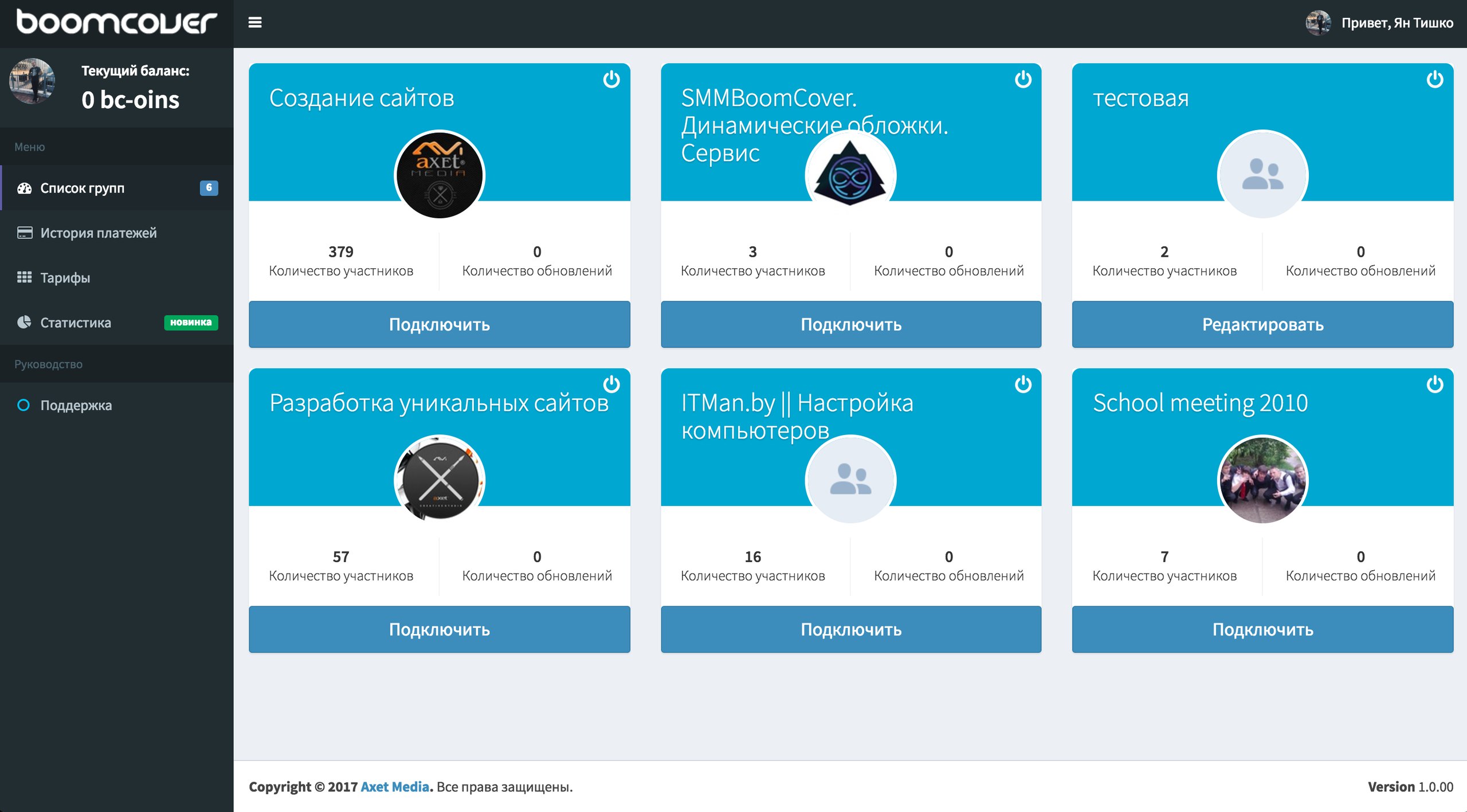Click the 7 participants count
This screenshot has height=812, width=1467.
pos(1164,556)
